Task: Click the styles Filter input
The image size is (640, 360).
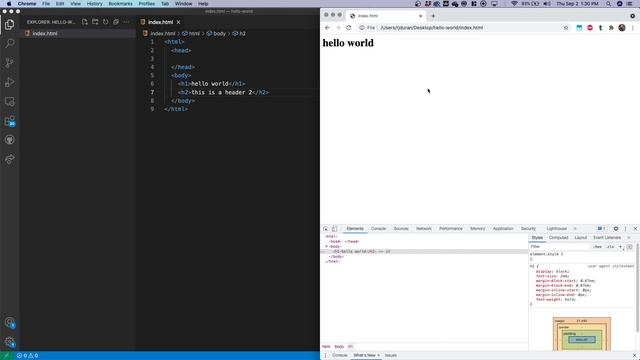Action: [559, 247]
